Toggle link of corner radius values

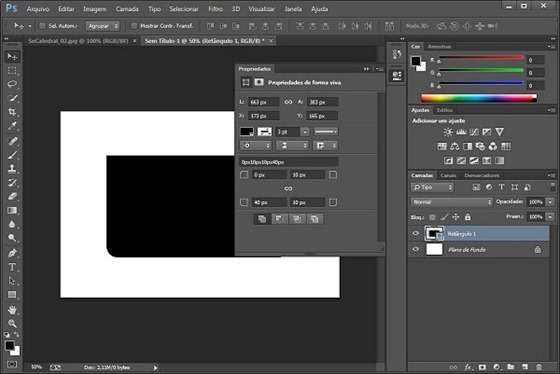pos(288,188)
